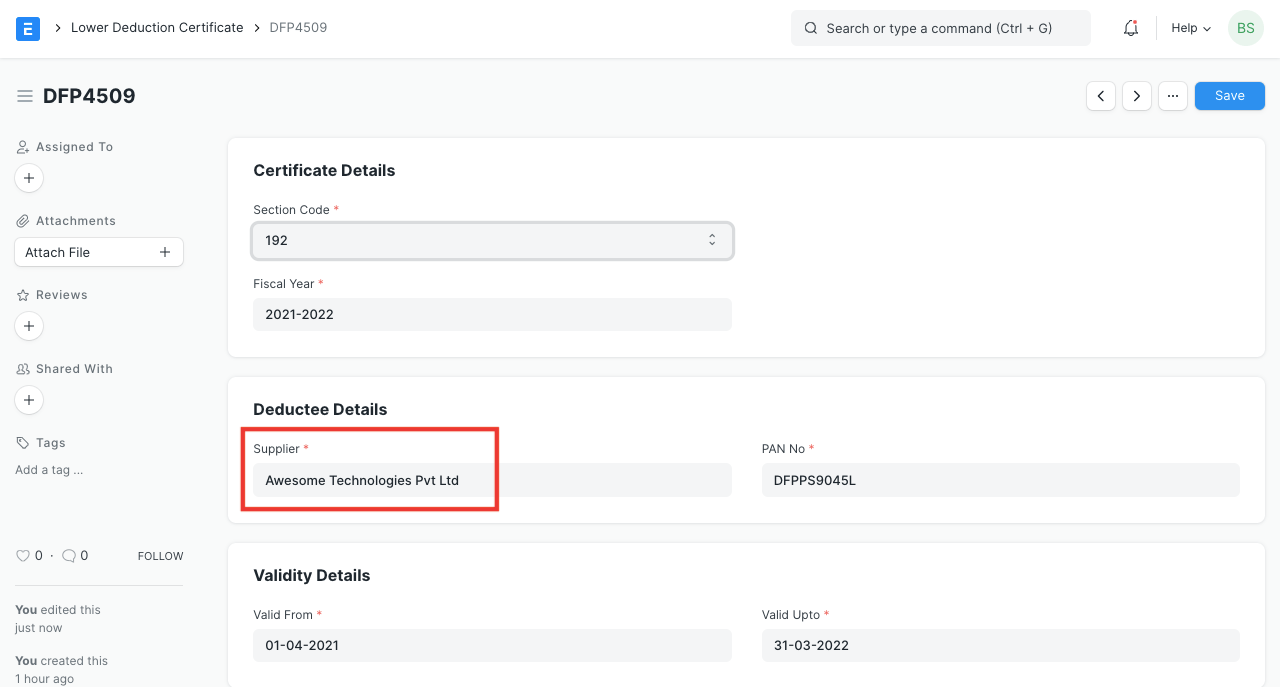Expand the Help menu

tap(1190, 28)
